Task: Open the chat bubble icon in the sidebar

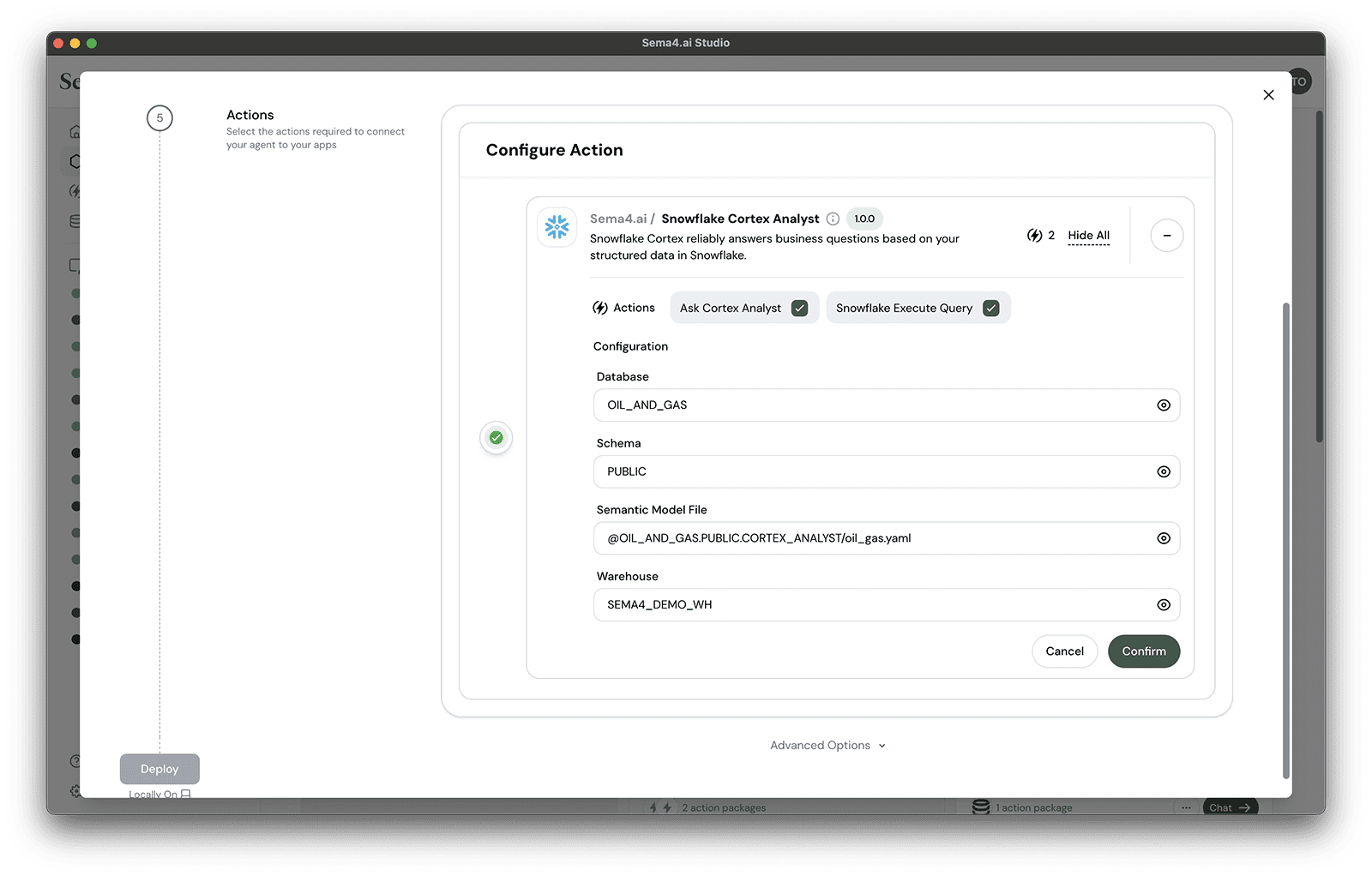Action: click(75, 266)
